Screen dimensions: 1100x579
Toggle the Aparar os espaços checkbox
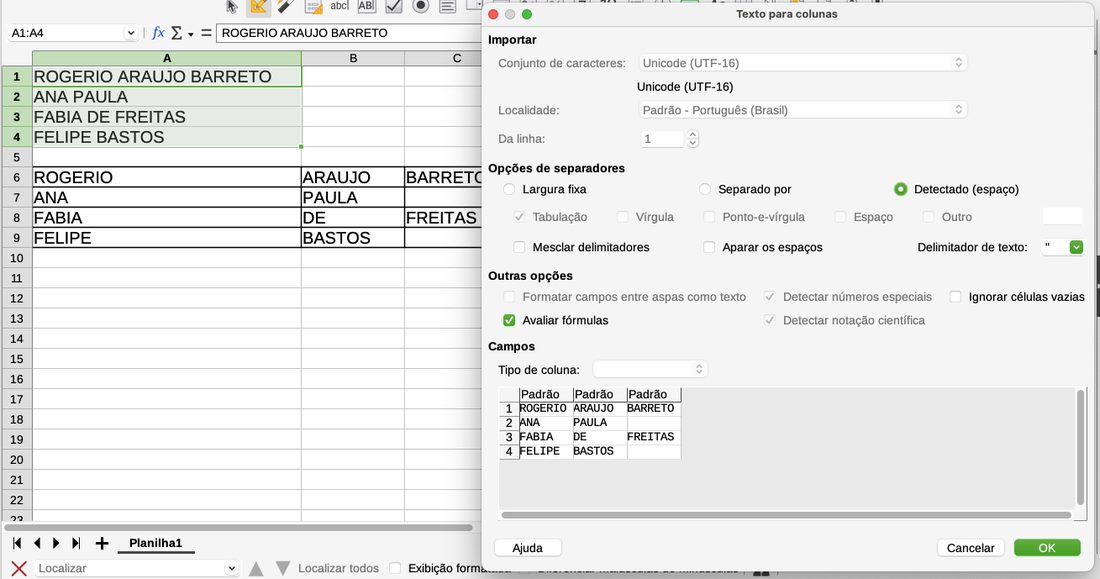pyautogui.click(x=709, y=247)
